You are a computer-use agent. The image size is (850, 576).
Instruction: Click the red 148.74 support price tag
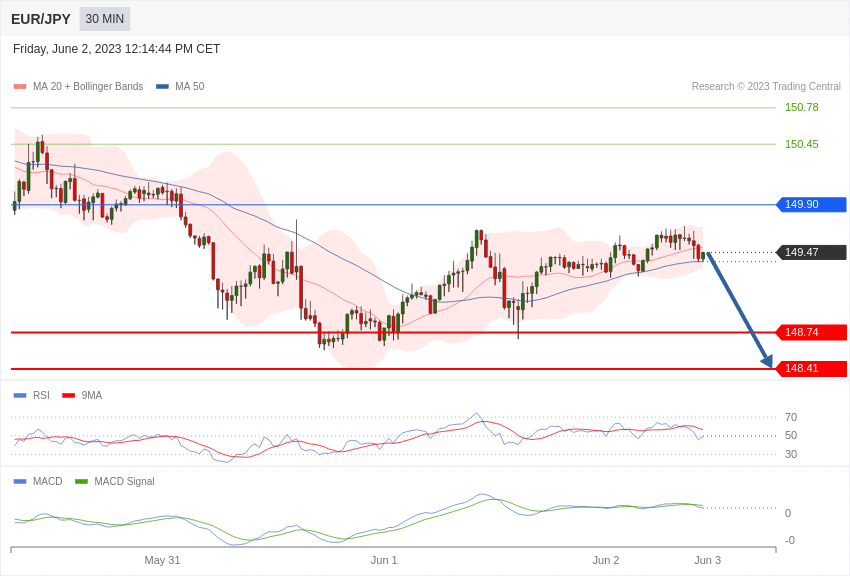[812, 332]
